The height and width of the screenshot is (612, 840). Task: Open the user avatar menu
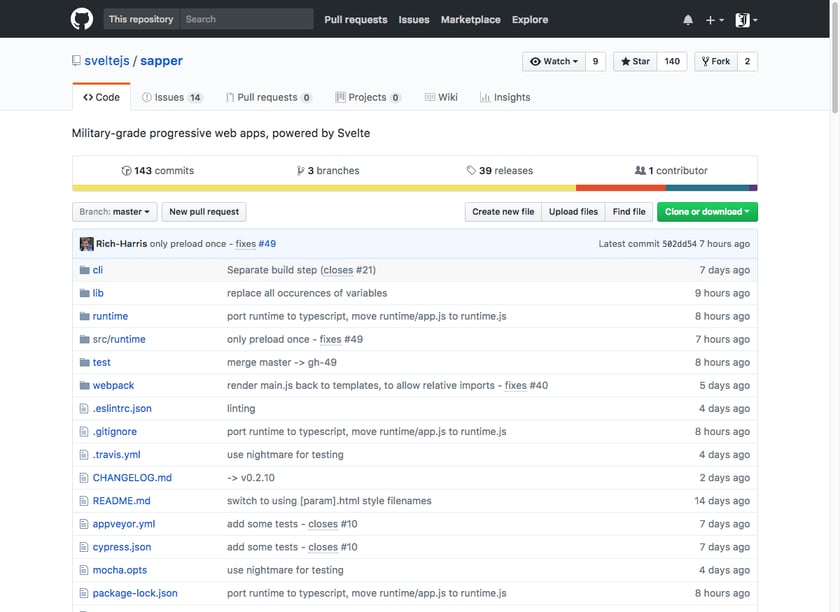click(x=746, y=20)
